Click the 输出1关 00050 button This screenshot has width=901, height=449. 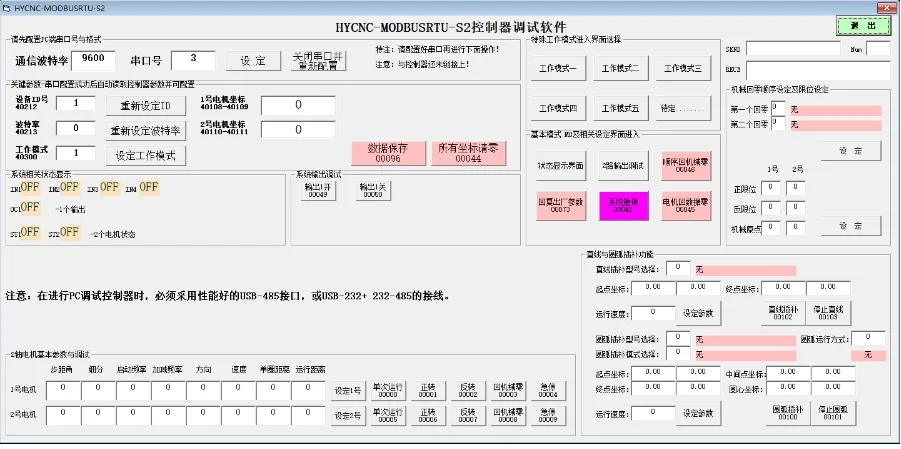pos(374,191)
